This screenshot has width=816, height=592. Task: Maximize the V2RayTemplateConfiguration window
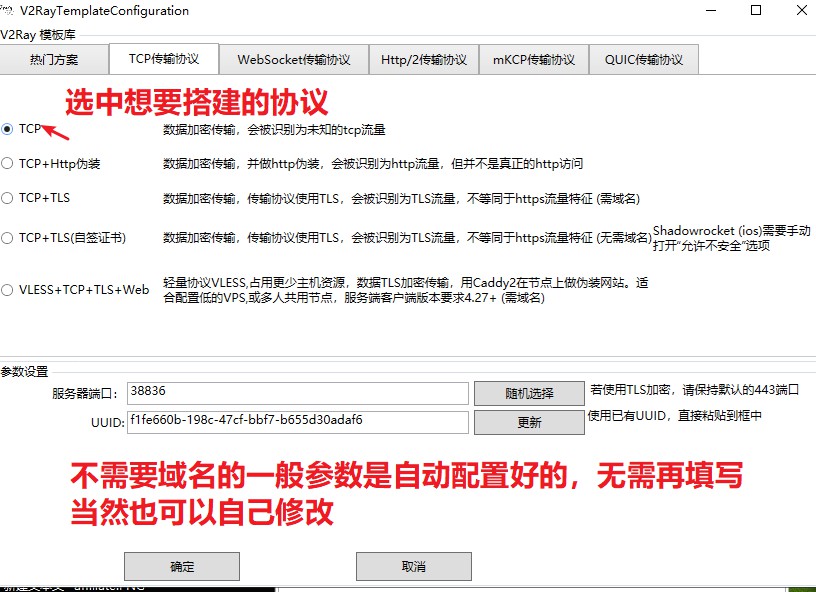tap(756, 11)
